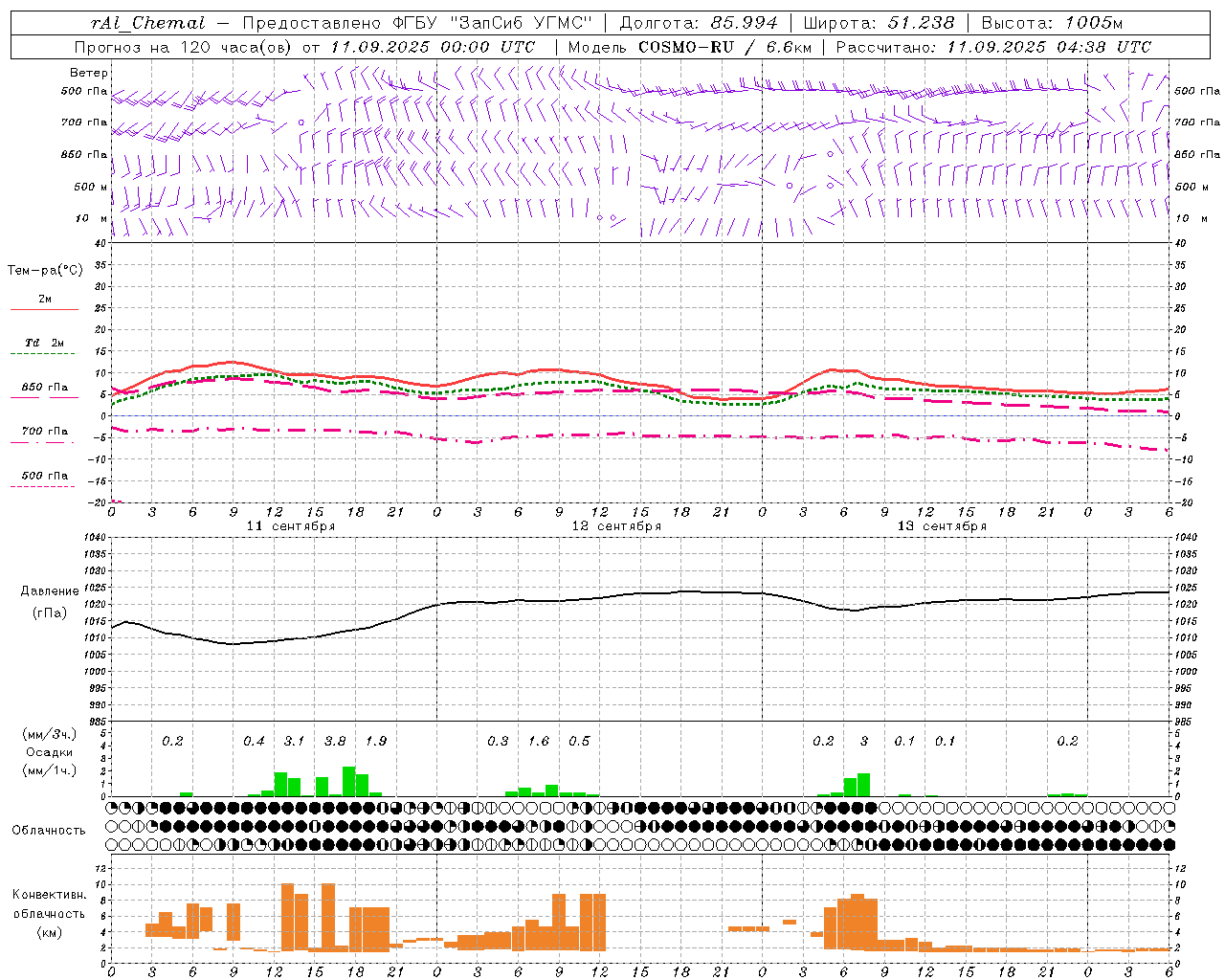The height and width of the screenshot is (980, 1225).
Task: Click the Td 2м dew point legend label
Action: (x=44, y=343)
